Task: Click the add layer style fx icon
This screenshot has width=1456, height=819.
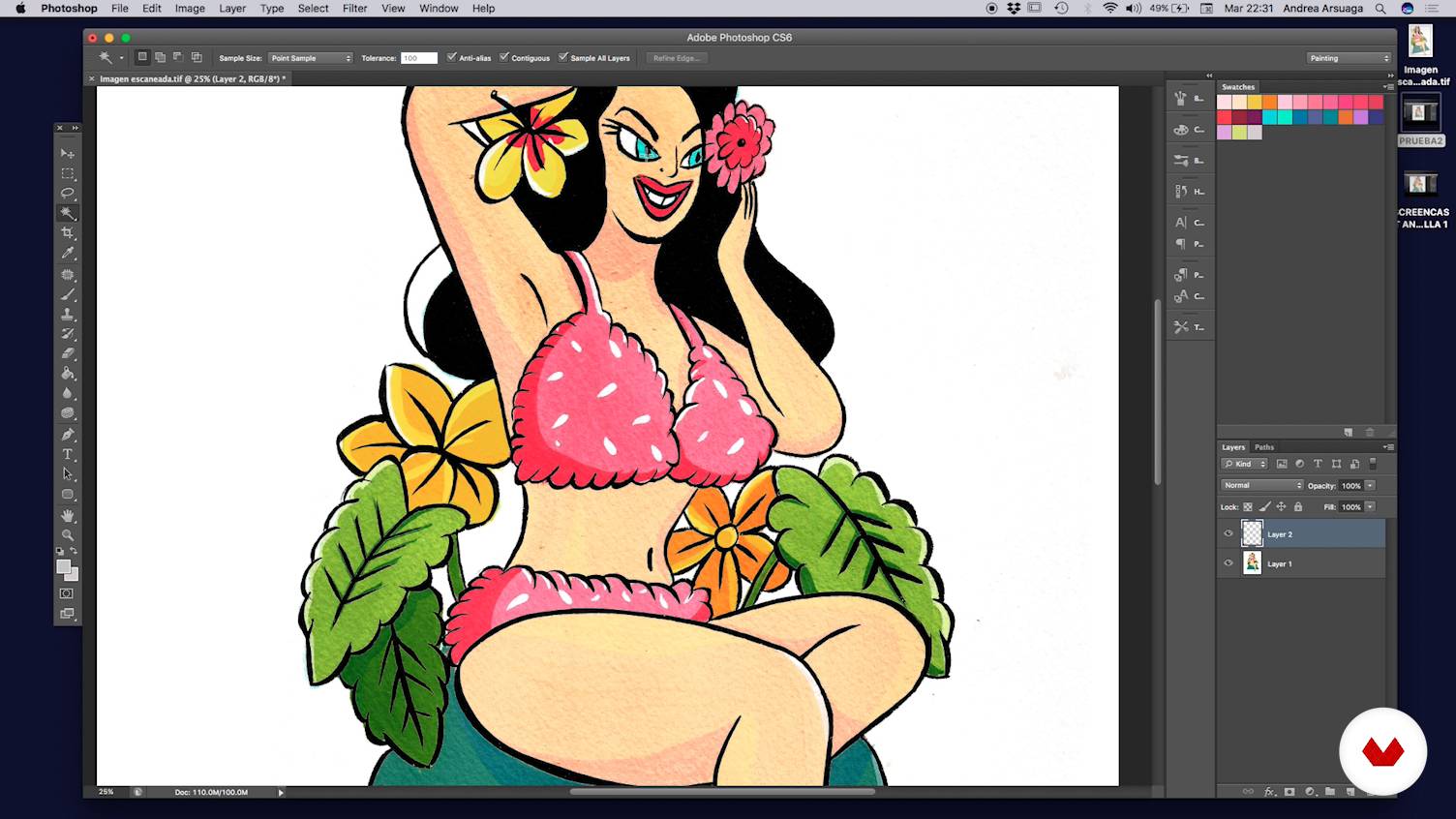Action: tap(1270, 792)
